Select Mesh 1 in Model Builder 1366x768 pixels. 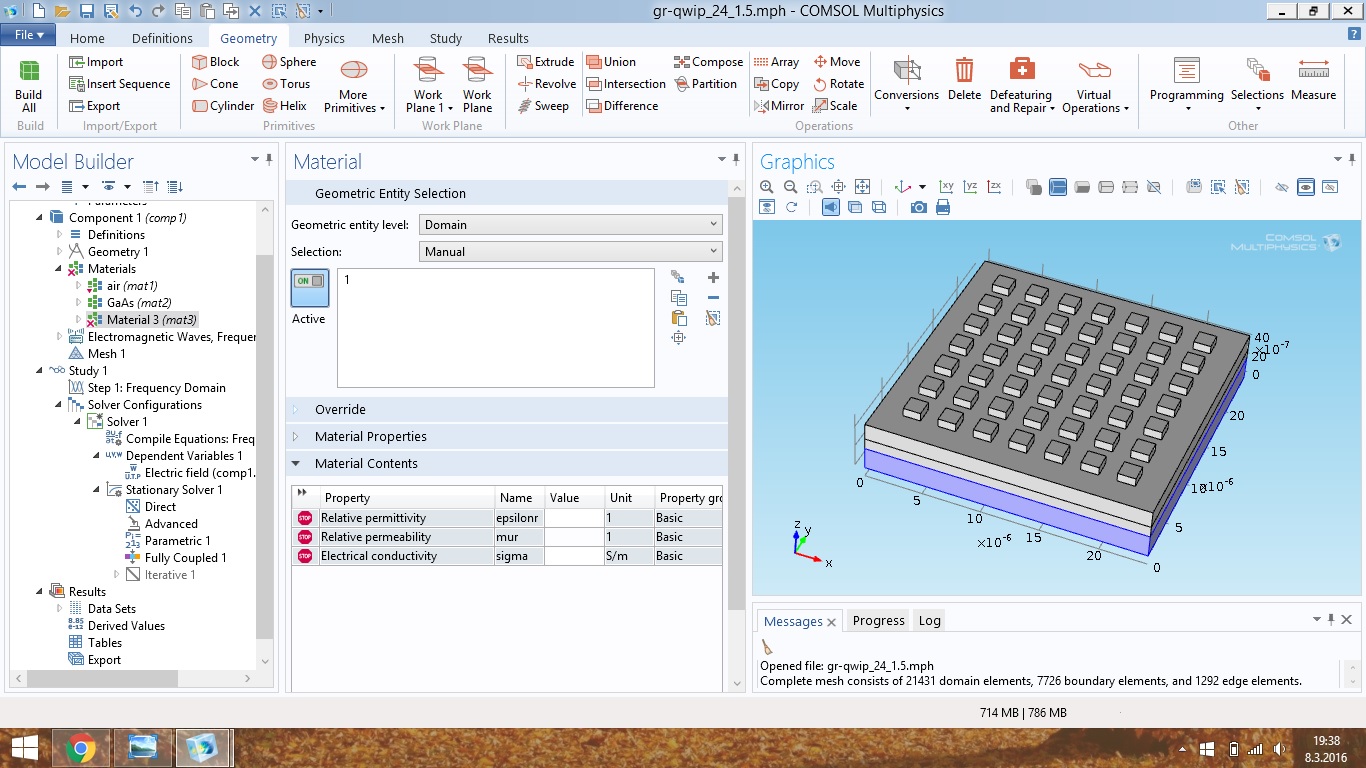[97, 354]
